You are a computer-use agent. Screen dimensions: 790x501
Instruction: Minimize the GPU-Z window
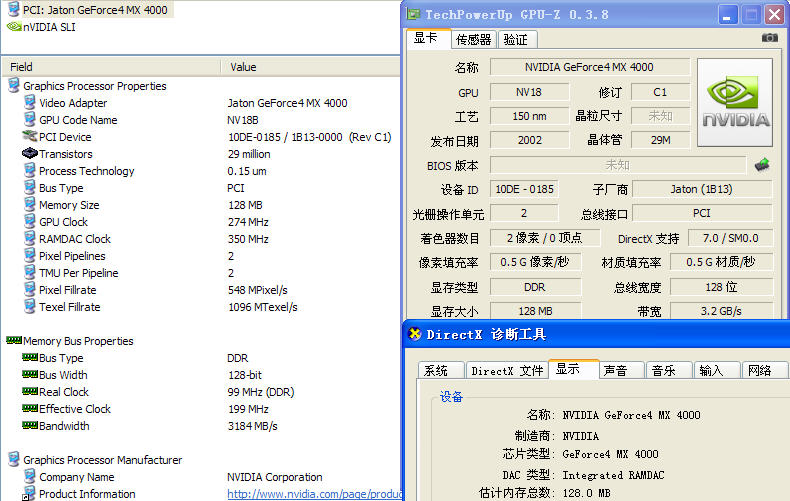point(727,15)
